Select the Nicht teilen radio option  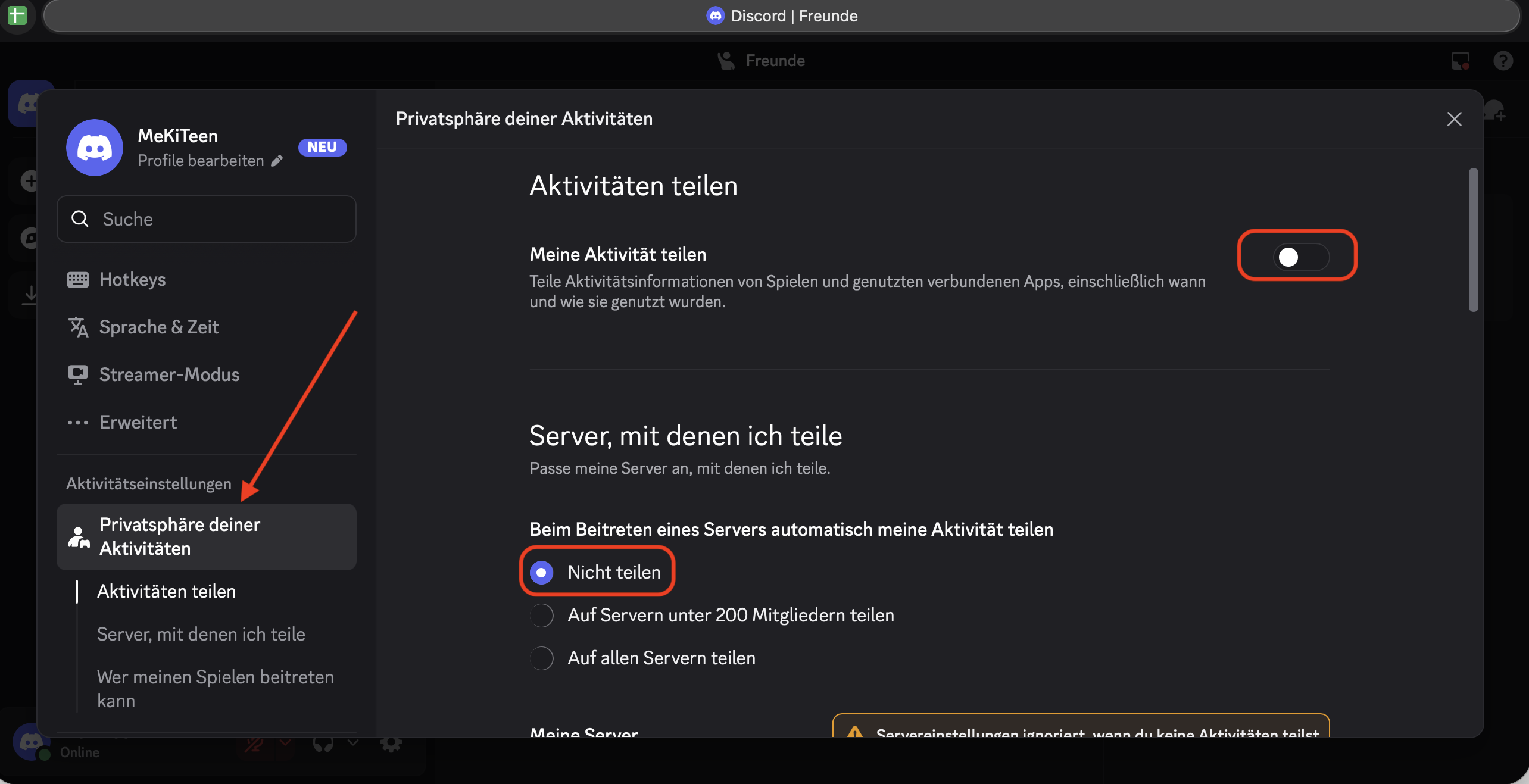tap(542, 573)
